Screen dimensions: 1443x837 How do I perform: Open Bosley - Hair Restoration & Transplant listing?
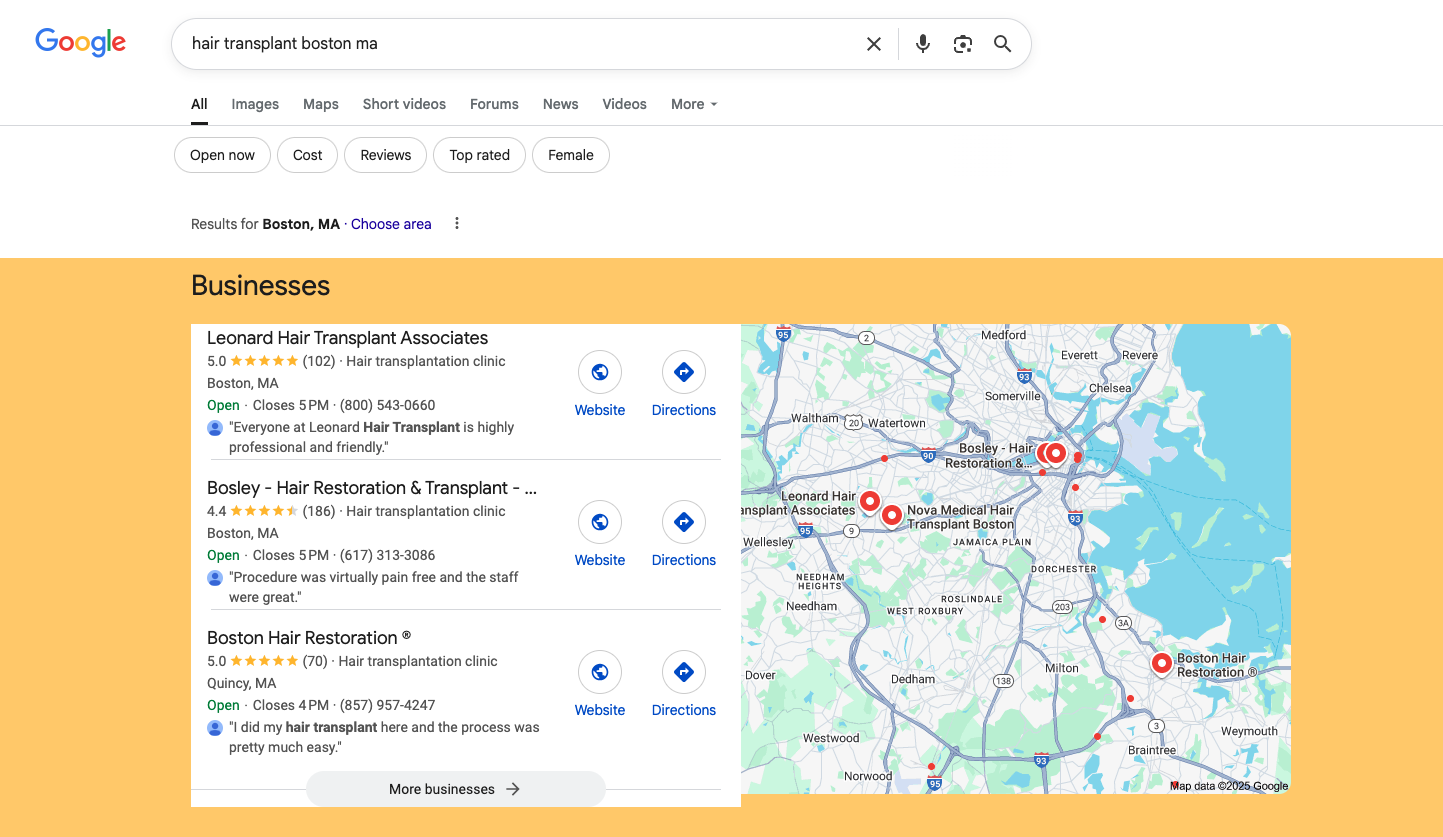tap(372, 488)
